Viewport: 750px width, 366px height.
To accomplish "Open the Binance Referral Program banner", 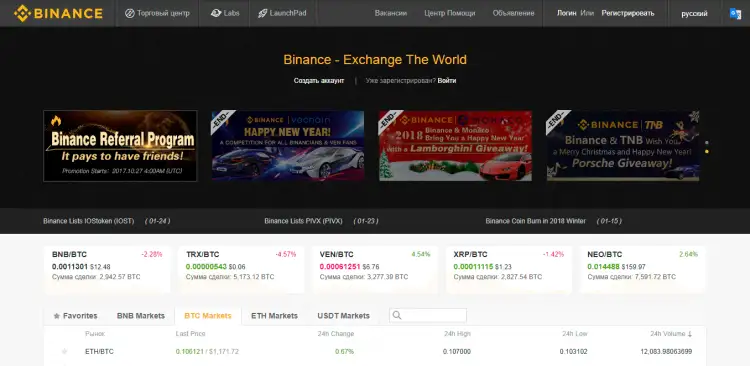I will click(x=120, y=146).
